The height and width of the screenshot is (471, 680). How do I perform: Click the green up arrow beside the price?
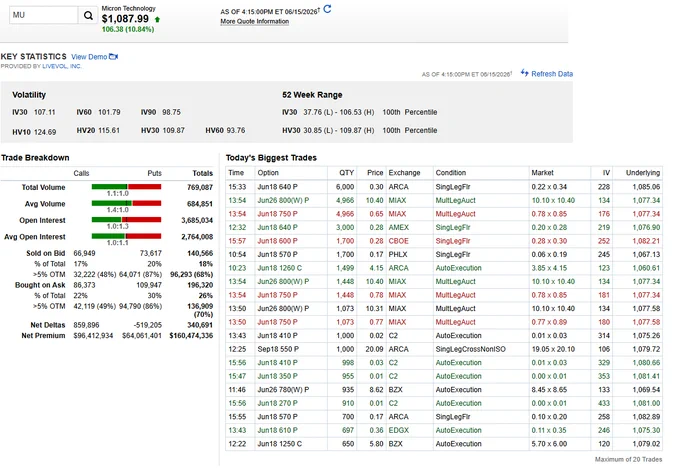coord(157,20)
